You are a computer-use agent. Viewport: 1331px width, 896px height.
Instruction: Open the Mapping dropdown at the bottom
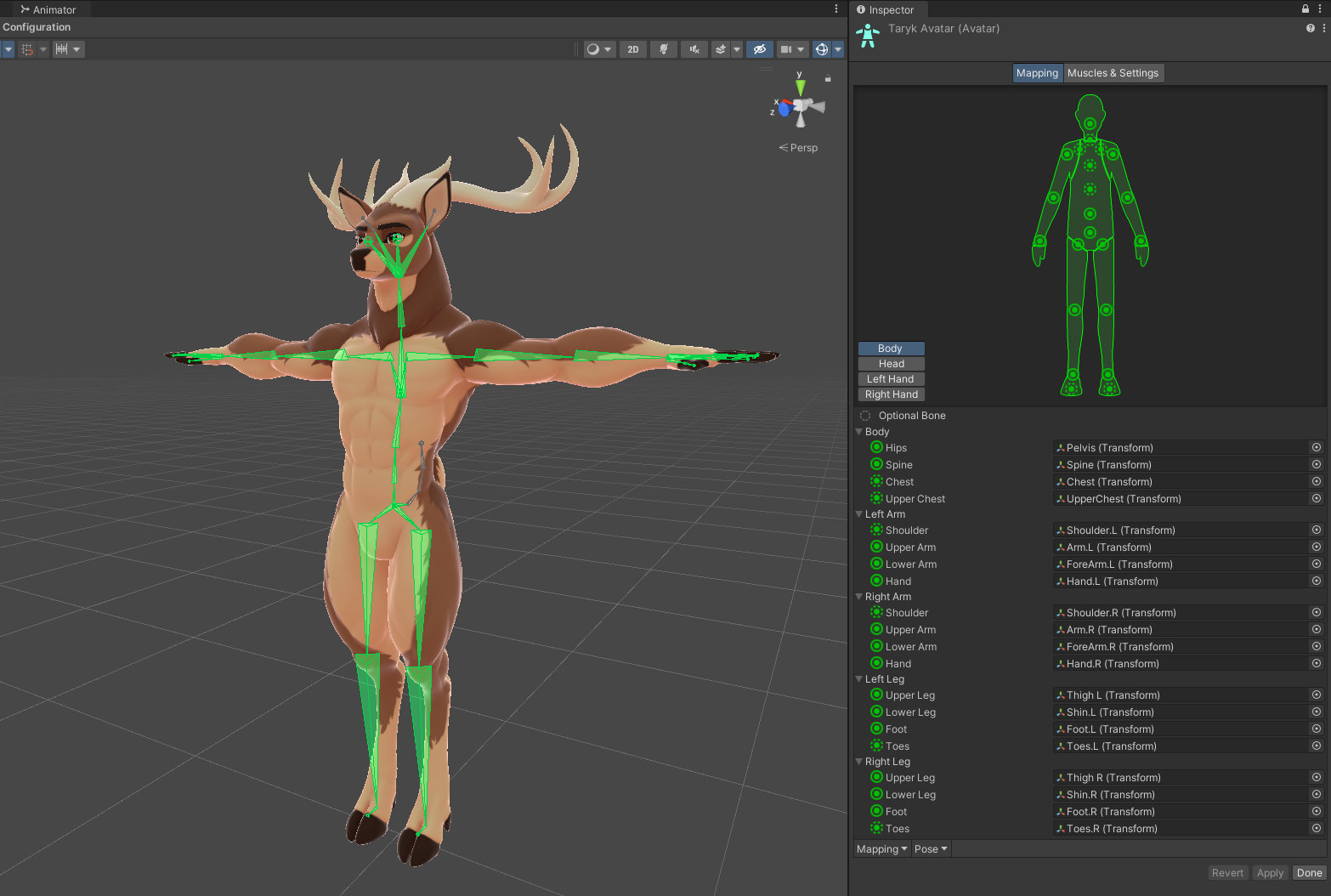point(881,849)
